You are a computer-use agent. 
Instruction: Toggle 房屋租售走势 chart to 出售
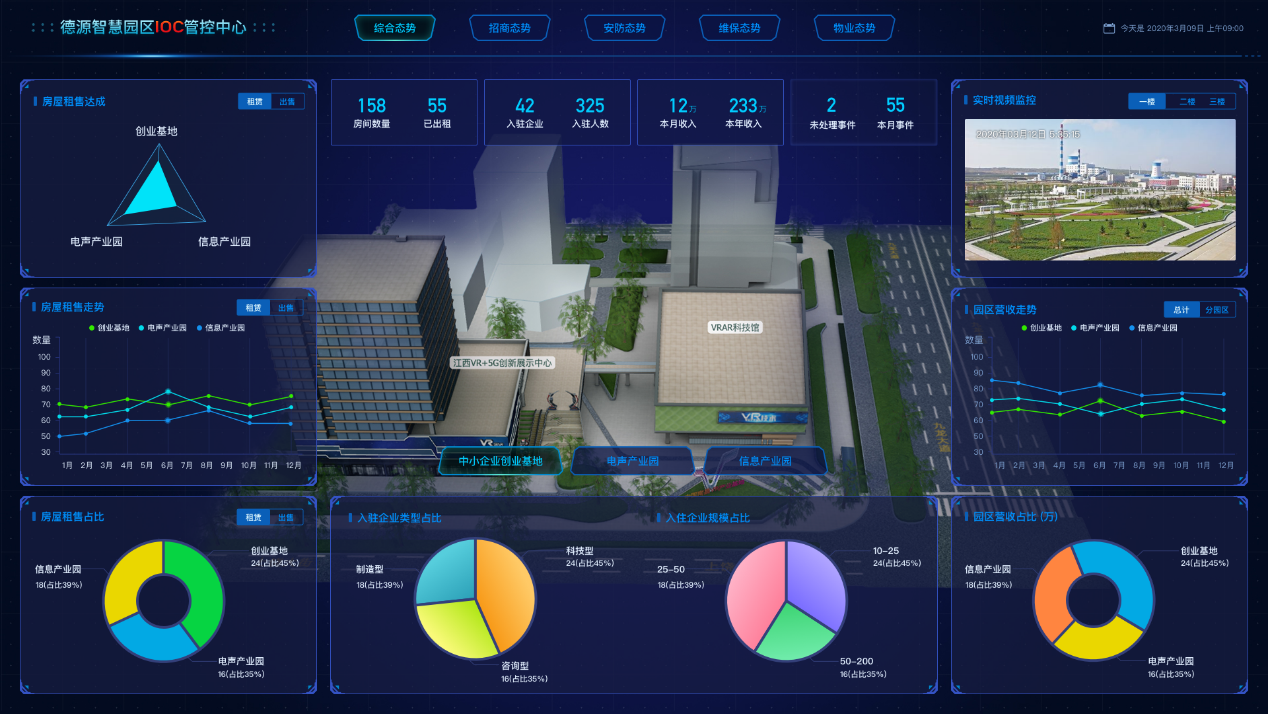(x=286, y=308)
